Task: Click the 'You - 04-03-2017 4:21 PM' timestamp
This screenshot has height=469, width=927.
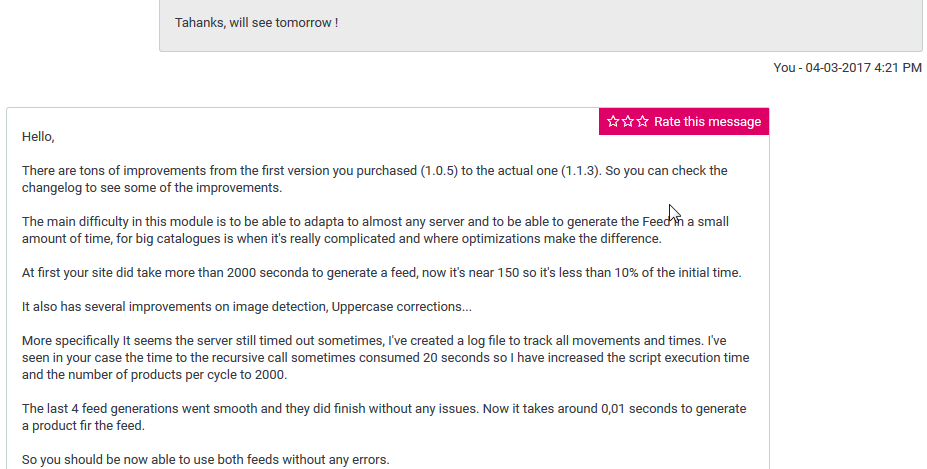Action: coord(847,68)
